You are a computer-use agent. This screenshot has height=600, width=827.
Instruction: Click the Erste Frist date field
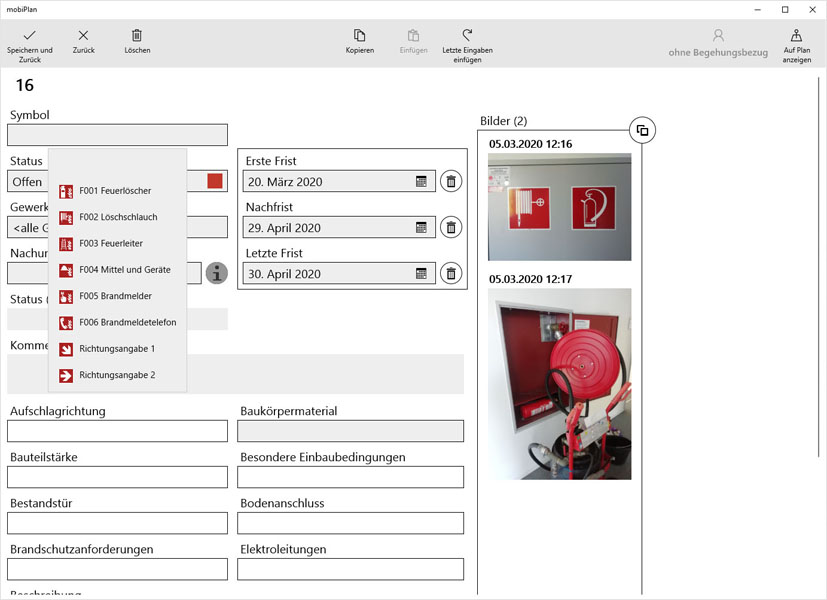(x=339, y=181)
